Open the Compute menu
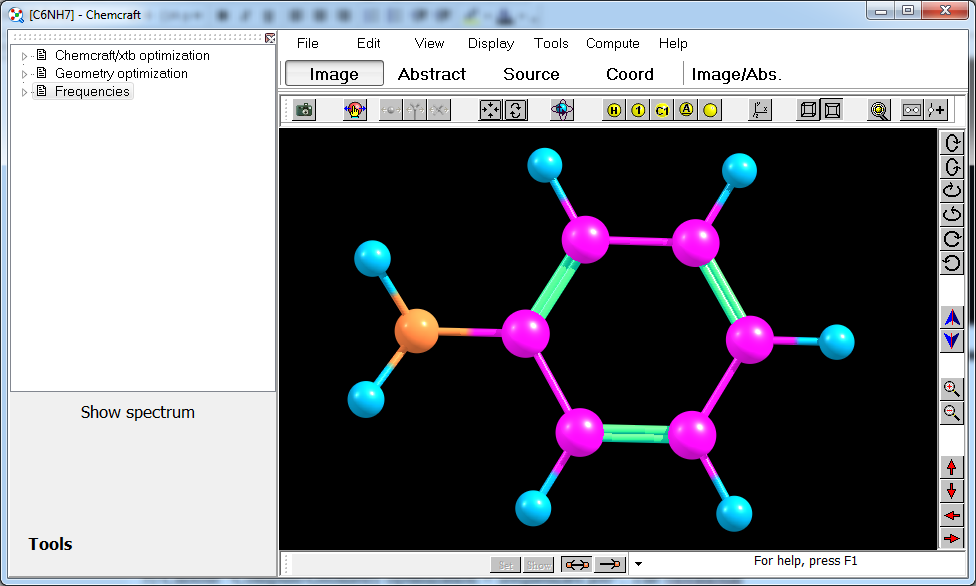Viewport: 976px width, 586px height. pyautogui.click(x=612, y=43)
